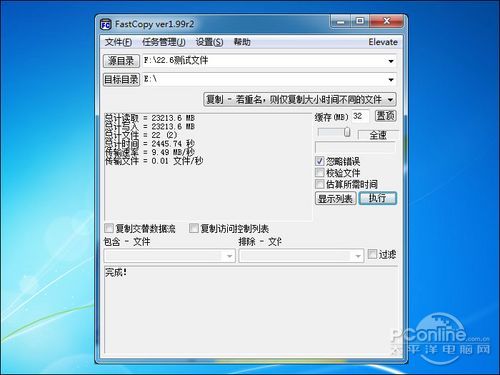Expand the target directory path dropdown

tap(391, 80)
